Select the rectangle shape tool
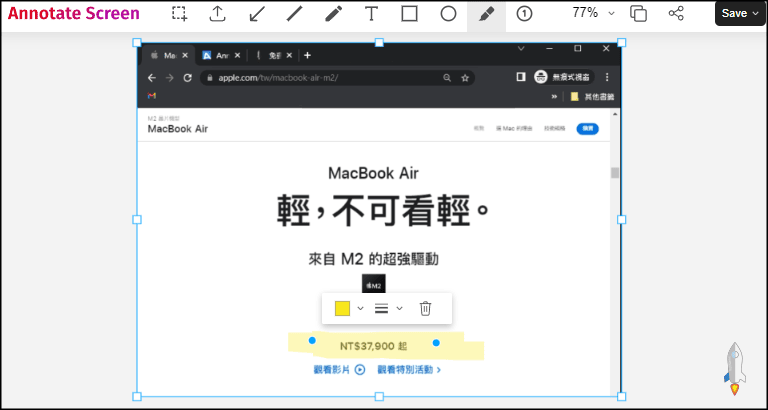Screen dimensions: 768x410 (x=409, y=14)
